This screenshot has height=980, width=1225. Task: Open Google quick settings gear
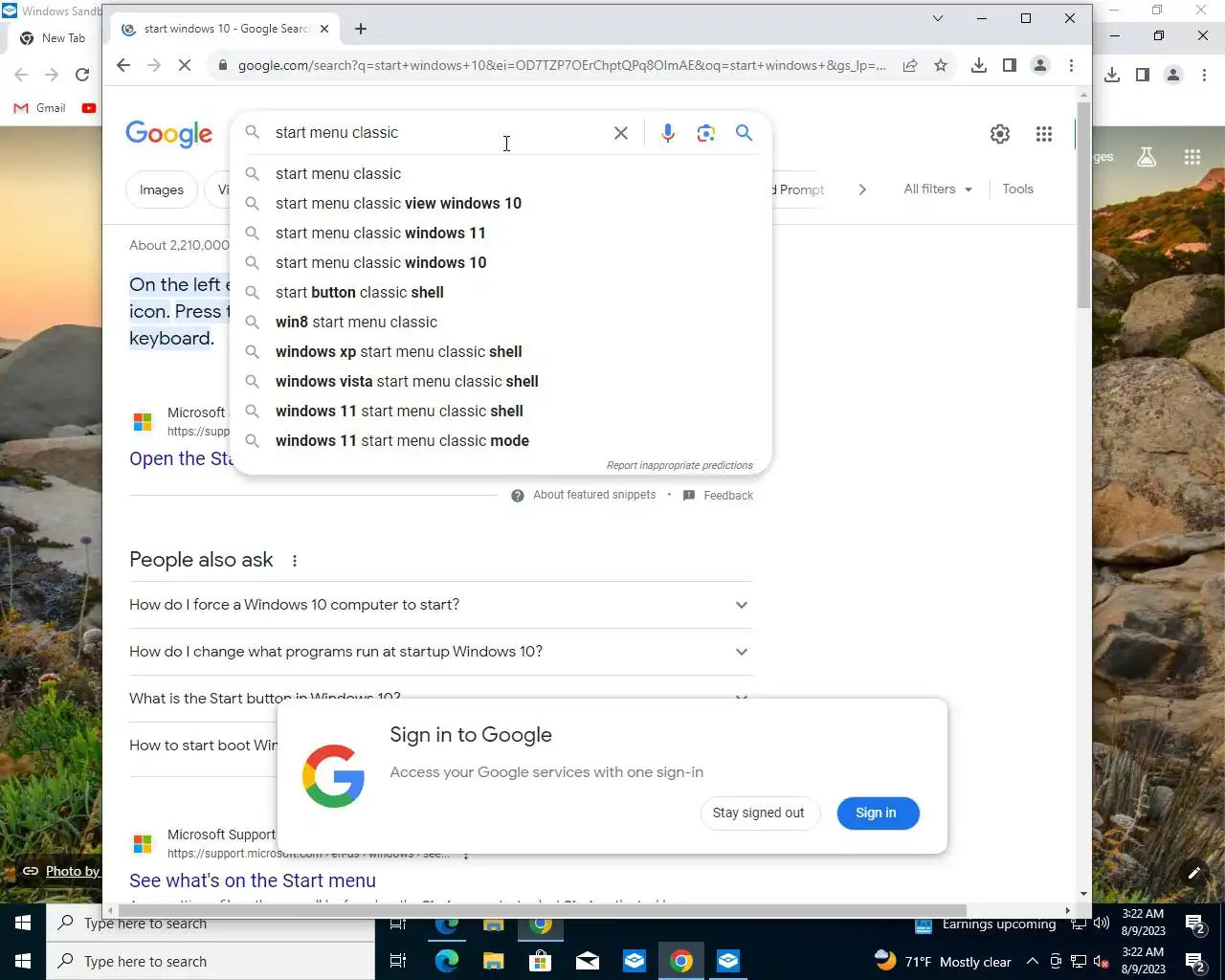(x=1000, y=134)
